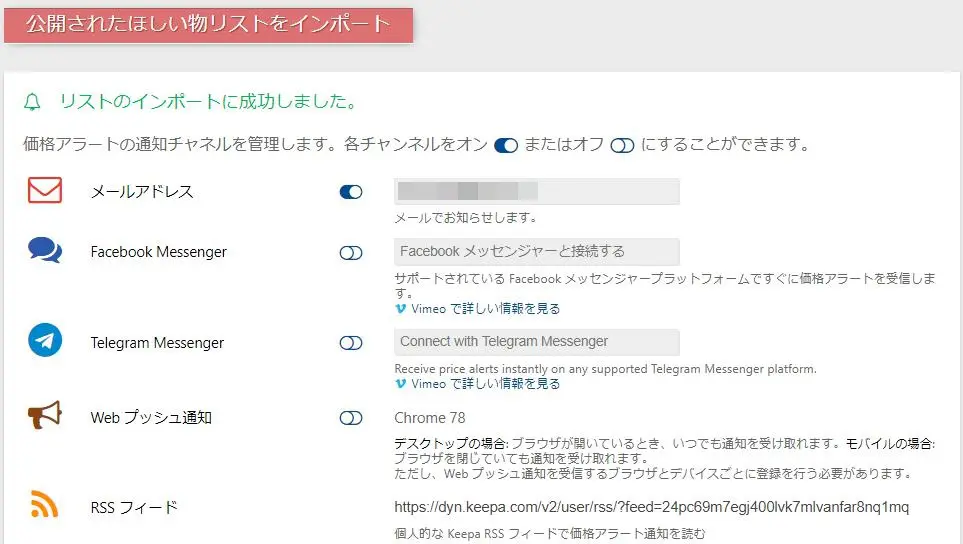Click the example 'on' toggle in the description
This screenshot has height=544, width=963.
click(x=506, y=146)
